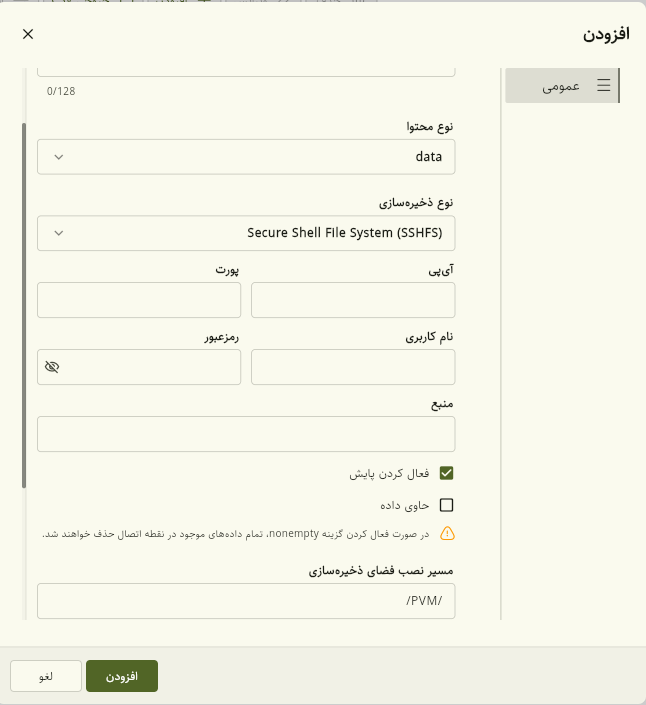Image resolution: width=646 pixels, height=705 pixels.
Task: Select the عمومی tab in sidebar
Action: [x=562, y=85]
